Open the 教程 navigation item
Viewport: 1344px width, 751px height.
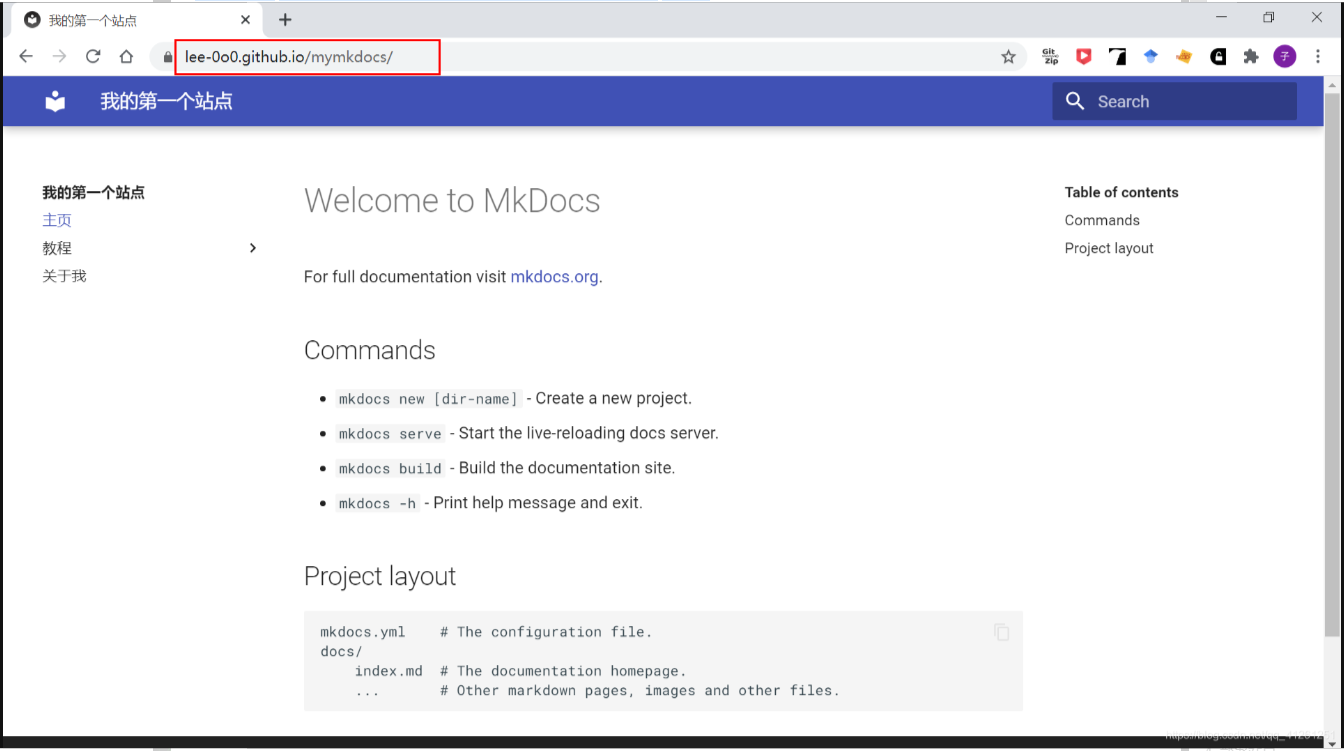pos(57,248)
